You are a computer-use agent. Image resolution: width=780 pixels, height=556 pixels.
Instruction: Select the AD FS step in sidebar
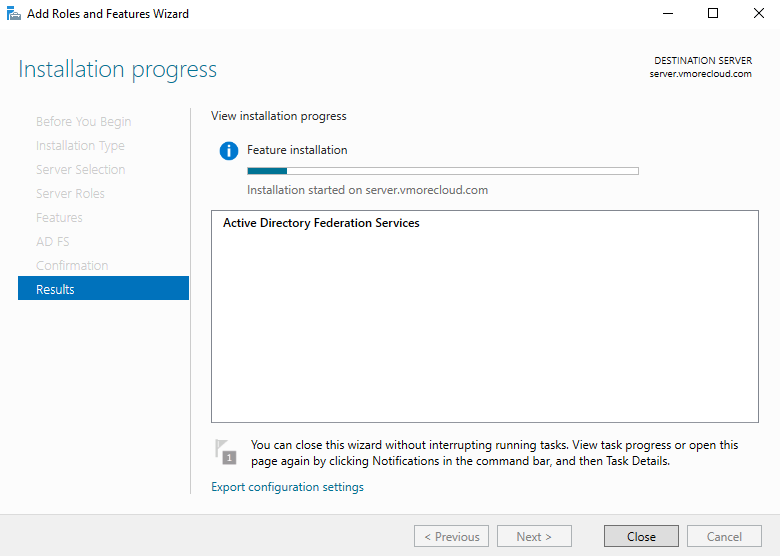[x=53, y=241]
